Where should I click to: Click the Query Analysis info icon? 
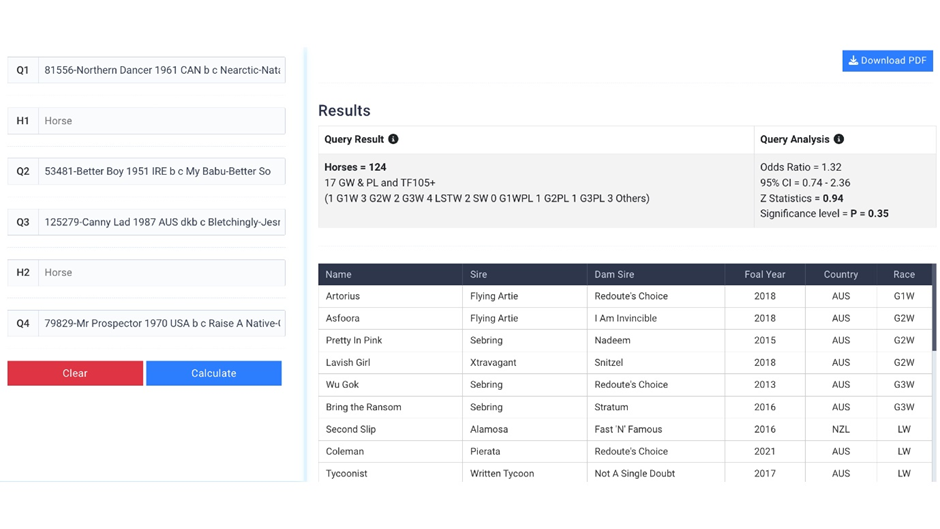[x=838, y=140]
